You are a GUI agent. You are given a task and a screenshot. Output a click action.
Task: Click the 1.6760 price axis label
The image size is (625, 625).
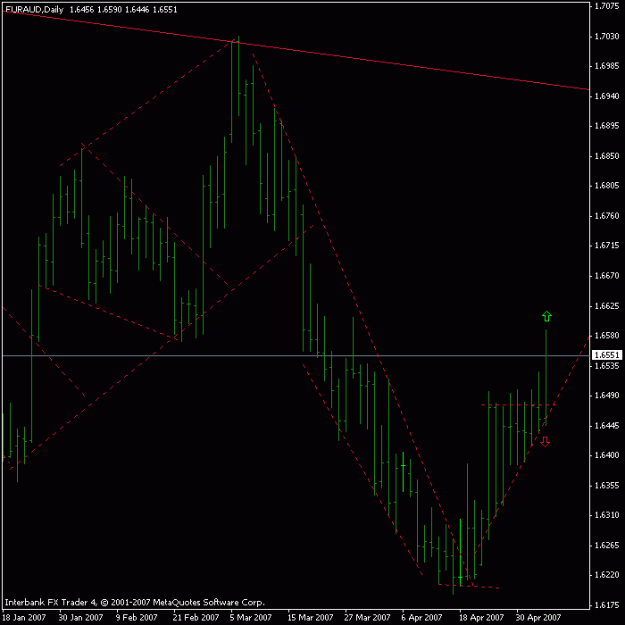[607, 216]
